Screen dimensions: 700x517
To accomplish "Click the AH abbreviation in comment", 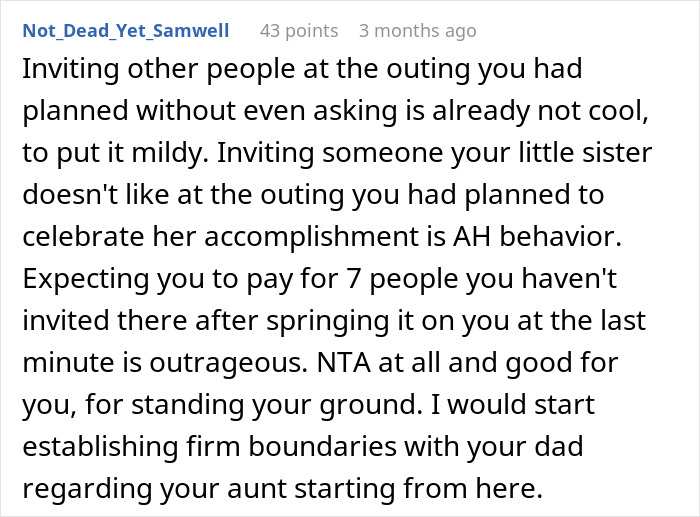I will coord(472,236).
